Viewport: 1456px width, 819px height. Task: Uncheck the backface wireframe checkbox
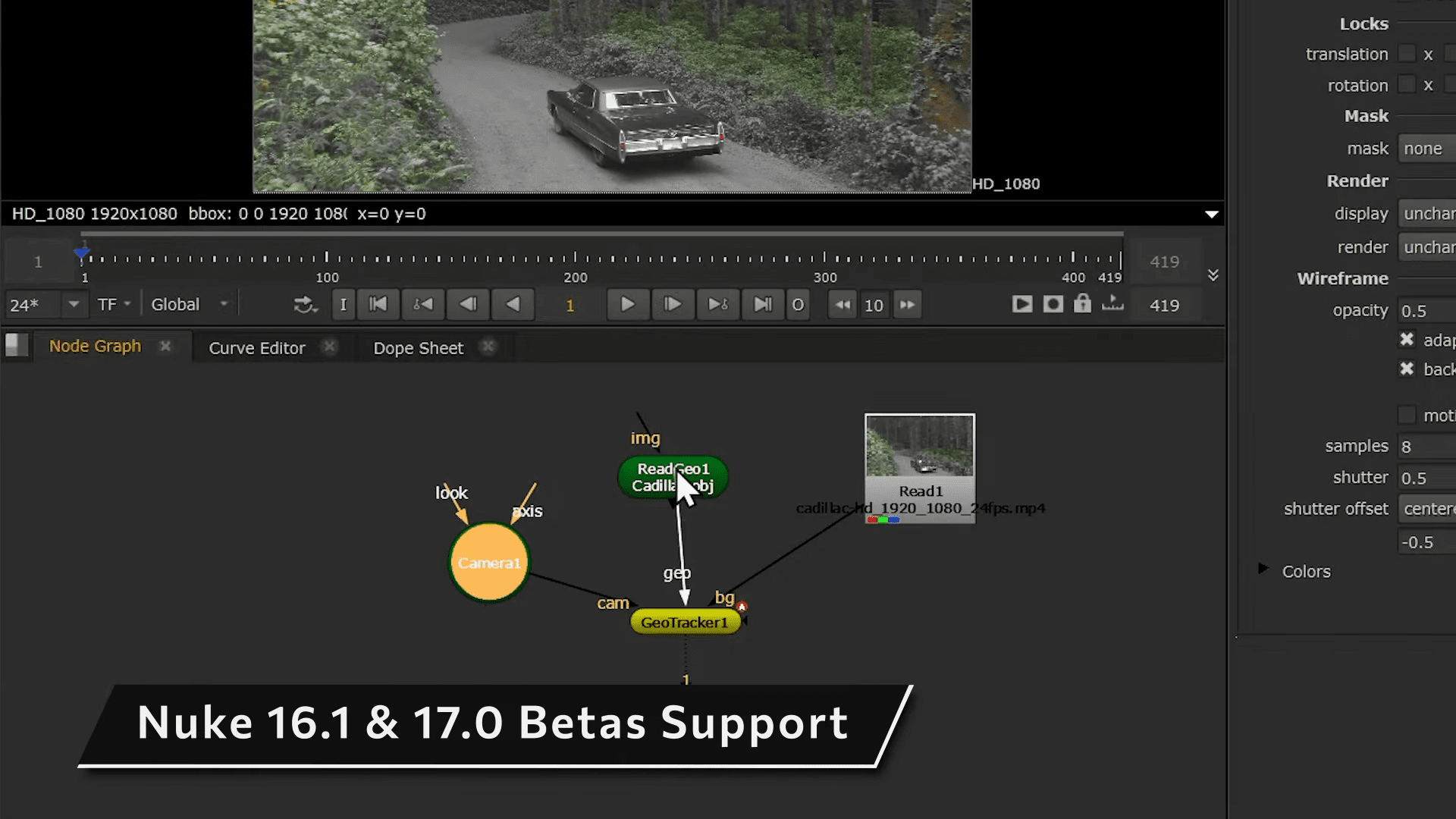pyautogui.click(x=1407, y=369)
